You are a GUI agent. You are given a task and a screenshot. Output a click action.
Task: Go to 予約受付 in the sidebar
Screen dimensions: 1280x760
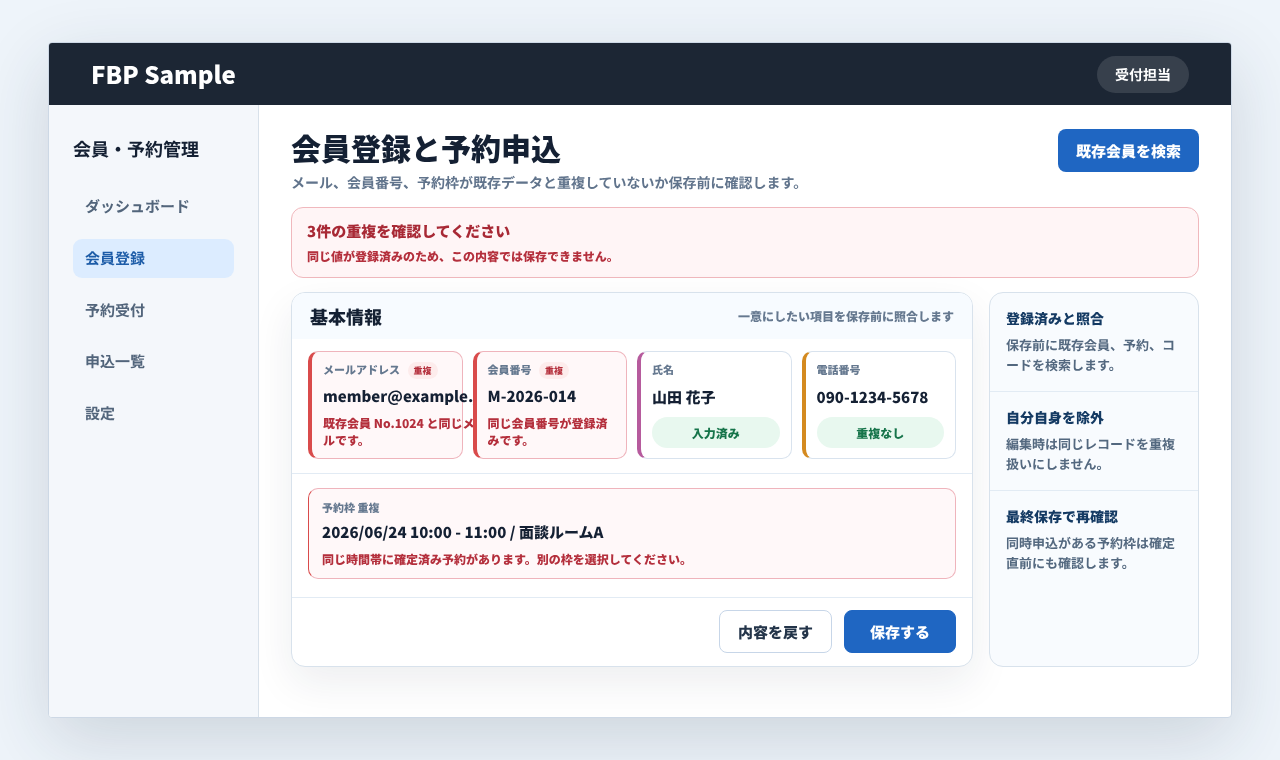point(153,310)
